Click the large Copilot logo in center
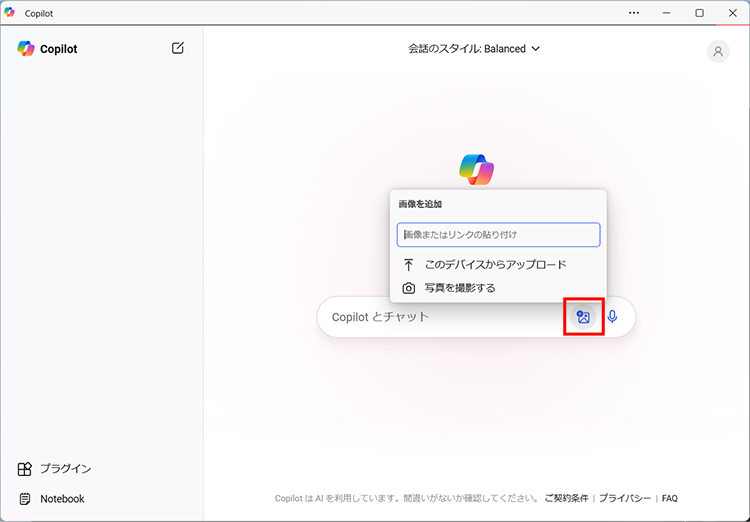Screen dimensions: 750x522 [x=476, y=169]
